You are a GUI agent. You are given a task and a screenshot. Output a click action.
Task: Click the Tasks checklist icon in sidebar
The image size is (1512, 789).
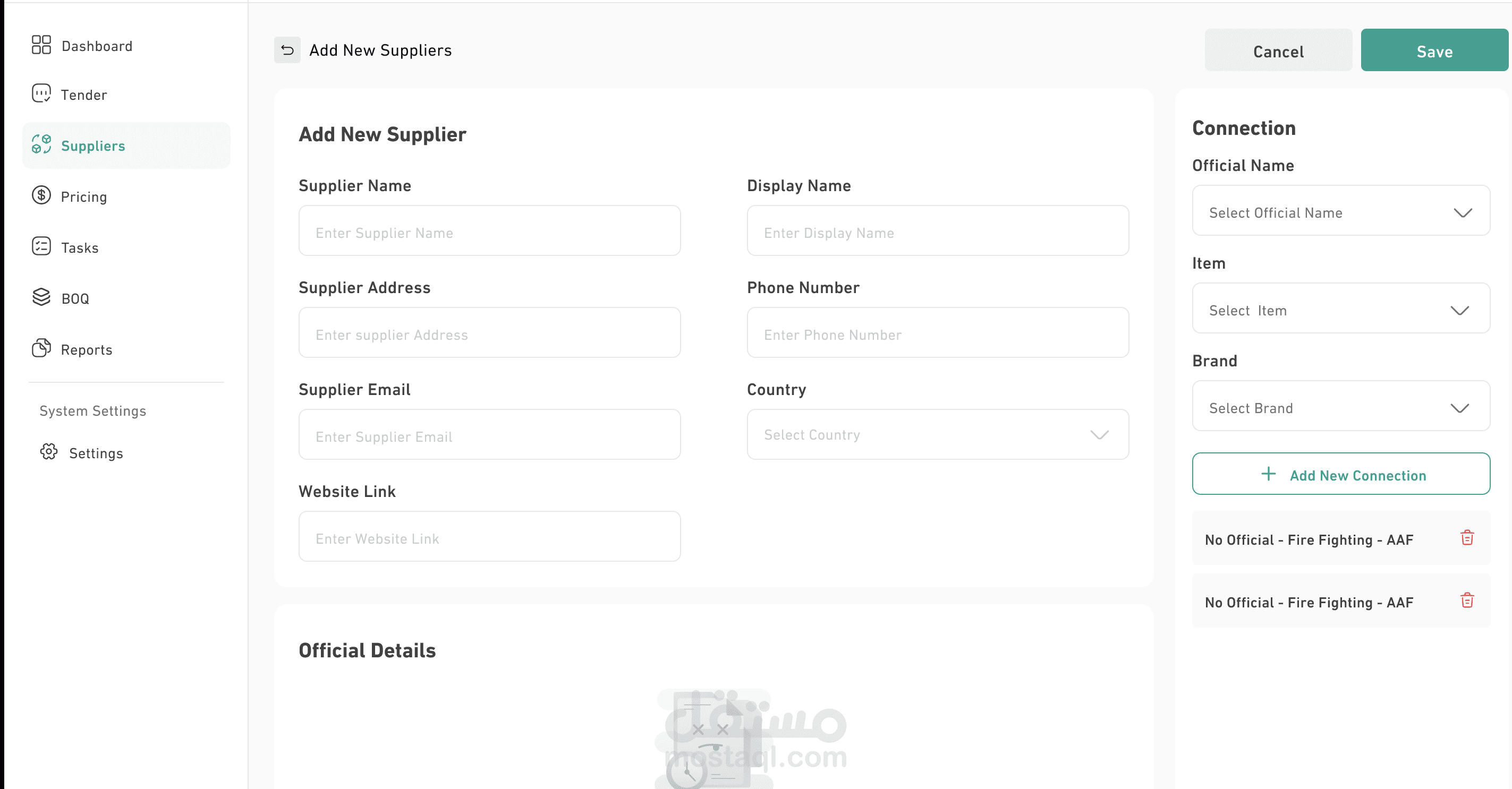41,246
